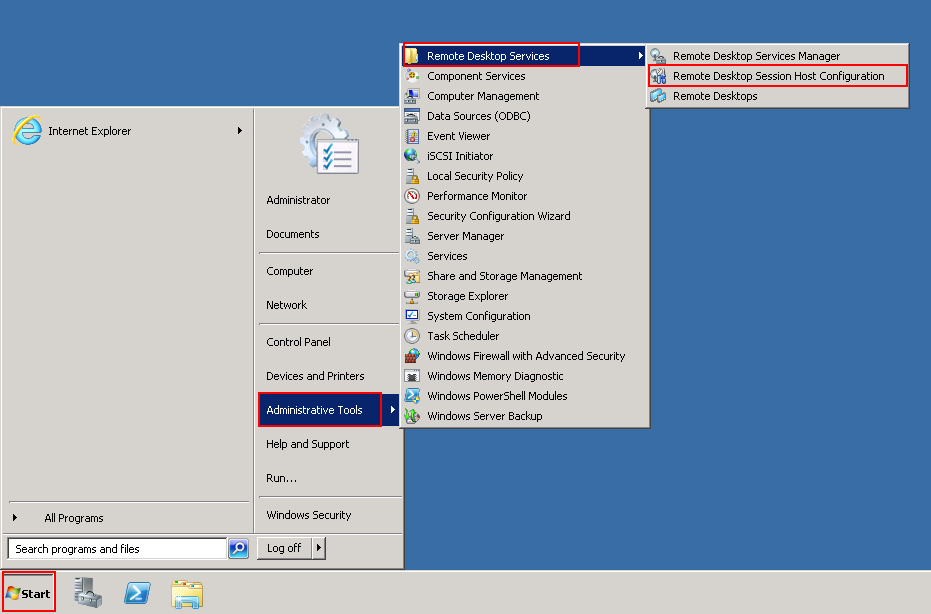Expand the Internet Explorer jump list arrow

(x=240, y=131)
